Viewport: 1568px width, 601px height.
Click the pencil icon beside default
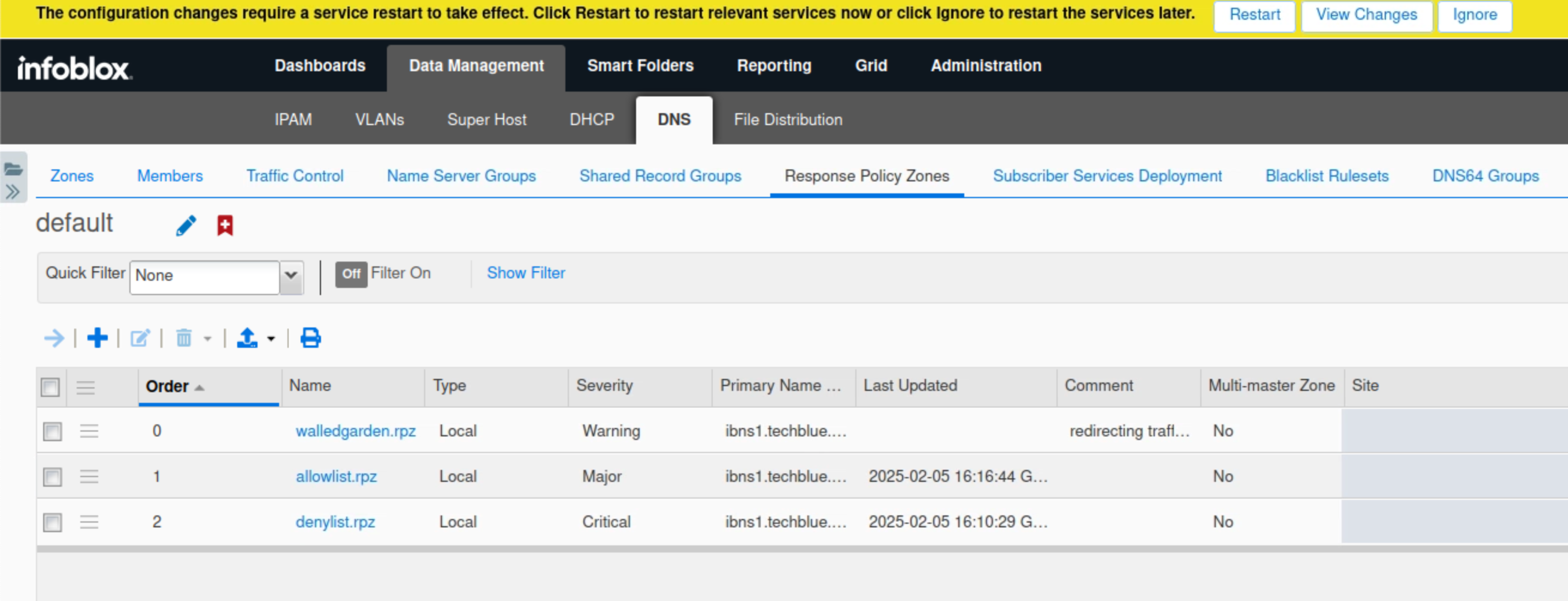pos(186,225)
